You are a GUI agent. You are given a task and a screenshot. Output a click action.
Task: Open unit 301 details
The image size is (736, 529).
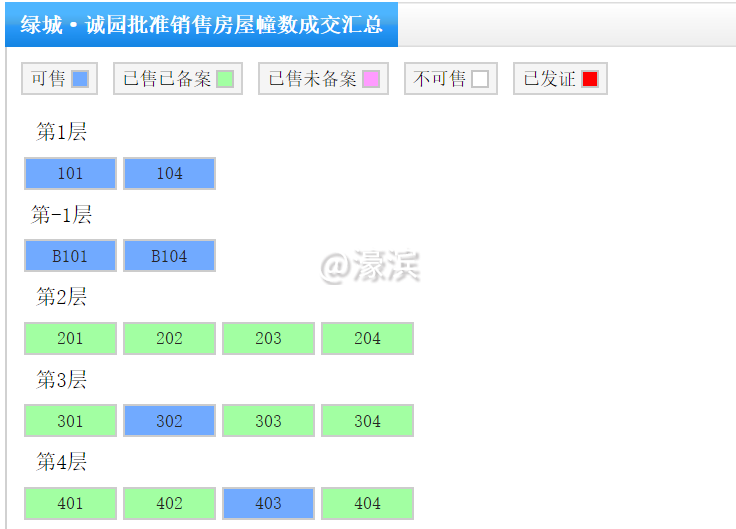click(70, 421)
